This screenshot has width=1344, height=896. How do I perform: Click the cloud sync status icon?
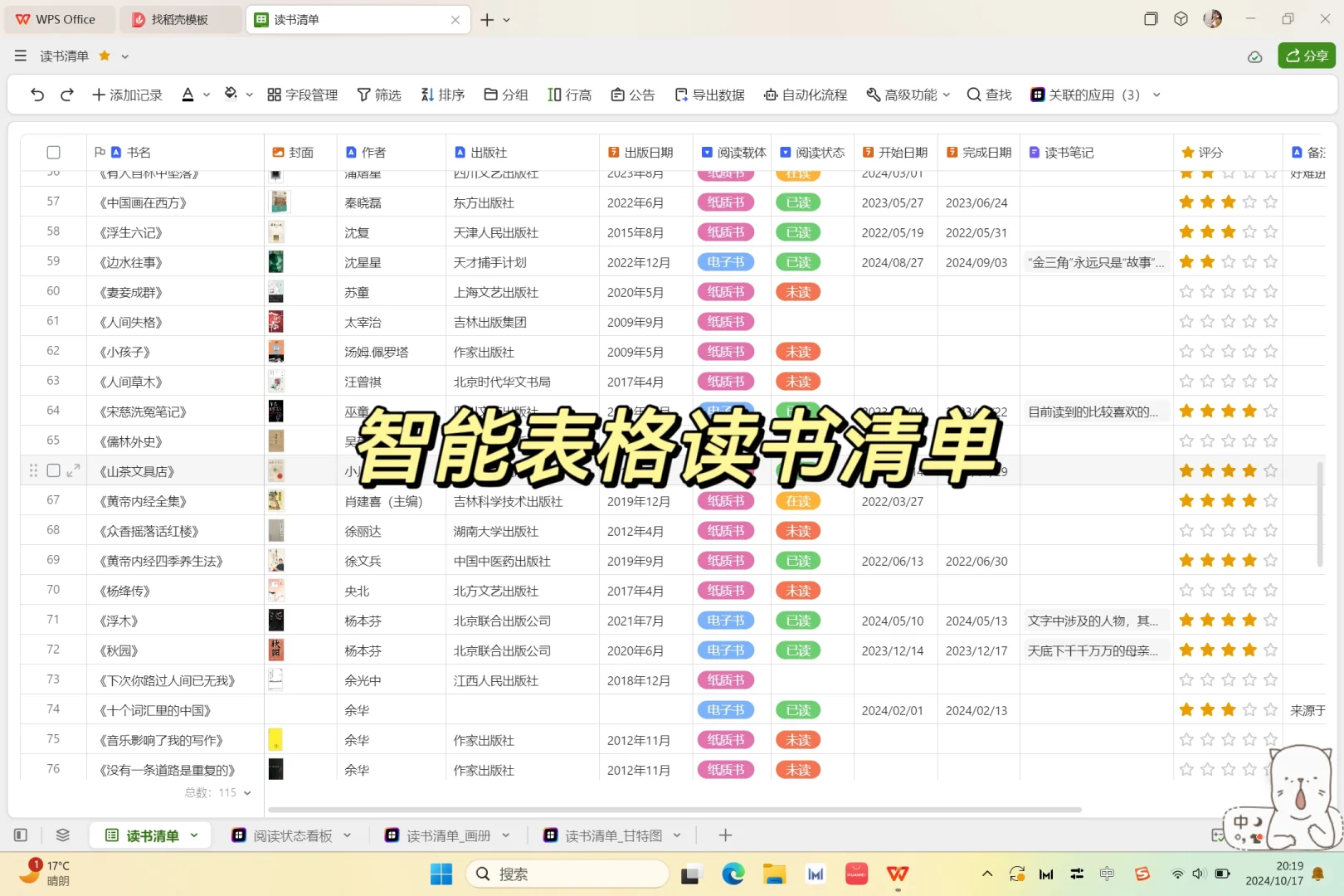coord(1255,56)
